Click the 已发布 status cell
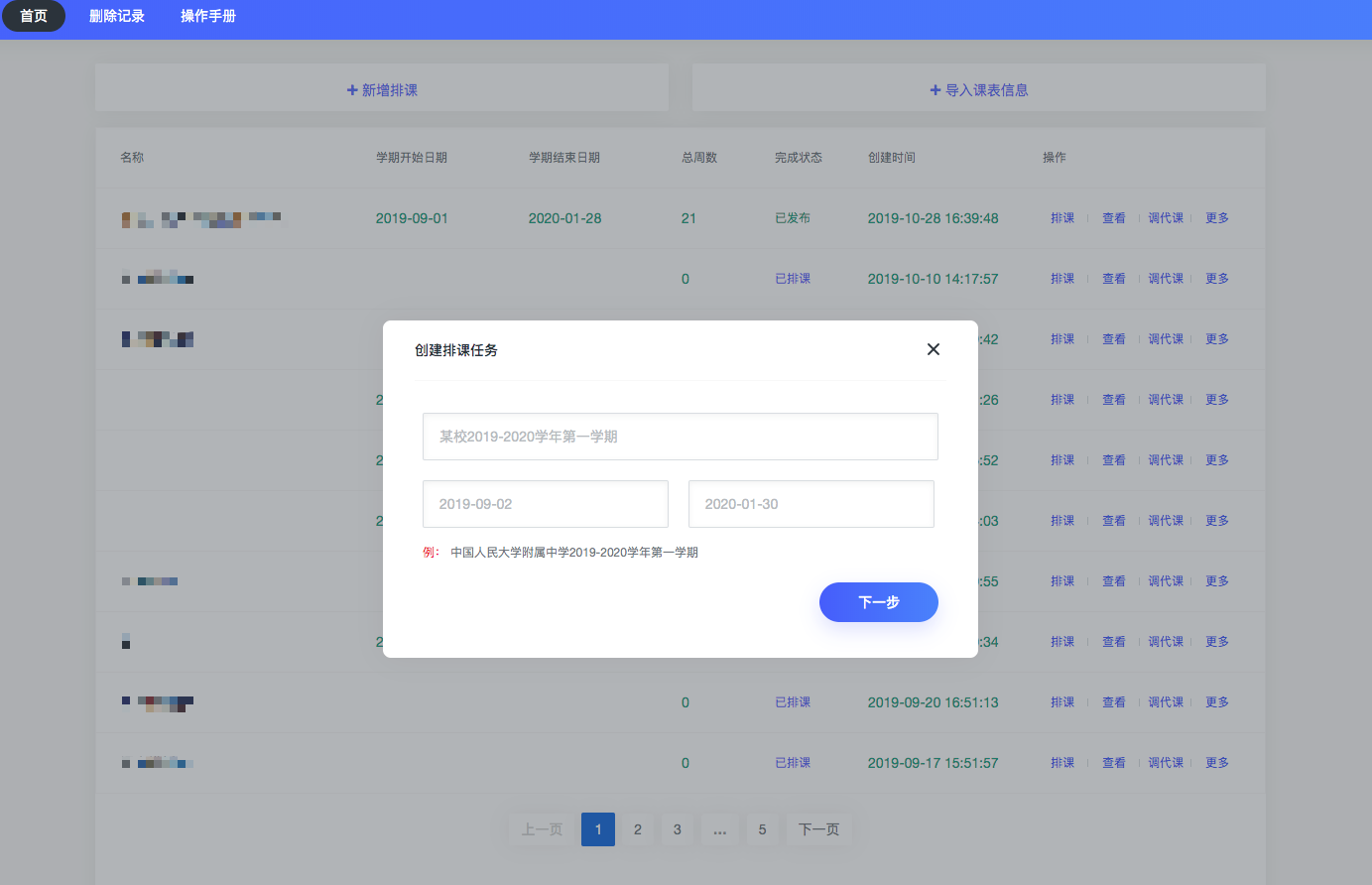The width and height of the screenshot is (1372, 885). pos(793,218)
